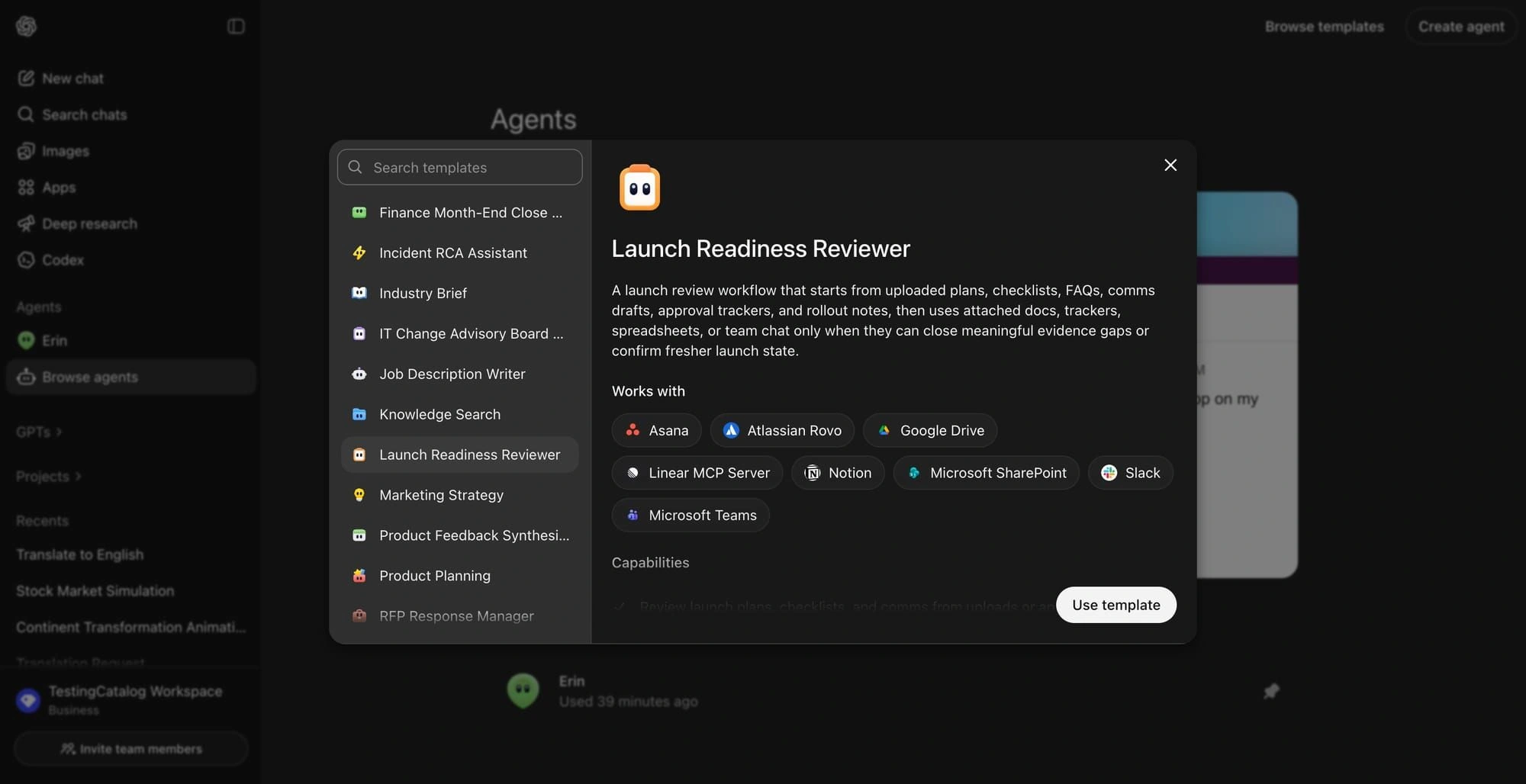Select the IT Change Advisory Board template
This screenshot has width=1526, height=784.
tap(459, 333)
